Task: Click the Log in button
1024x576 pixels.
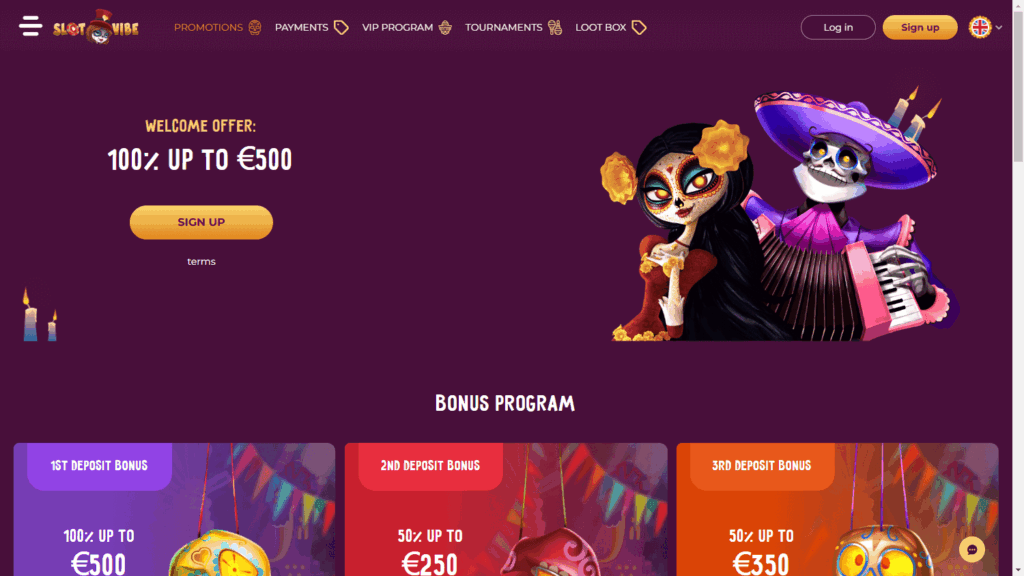Action: (838, 27)
